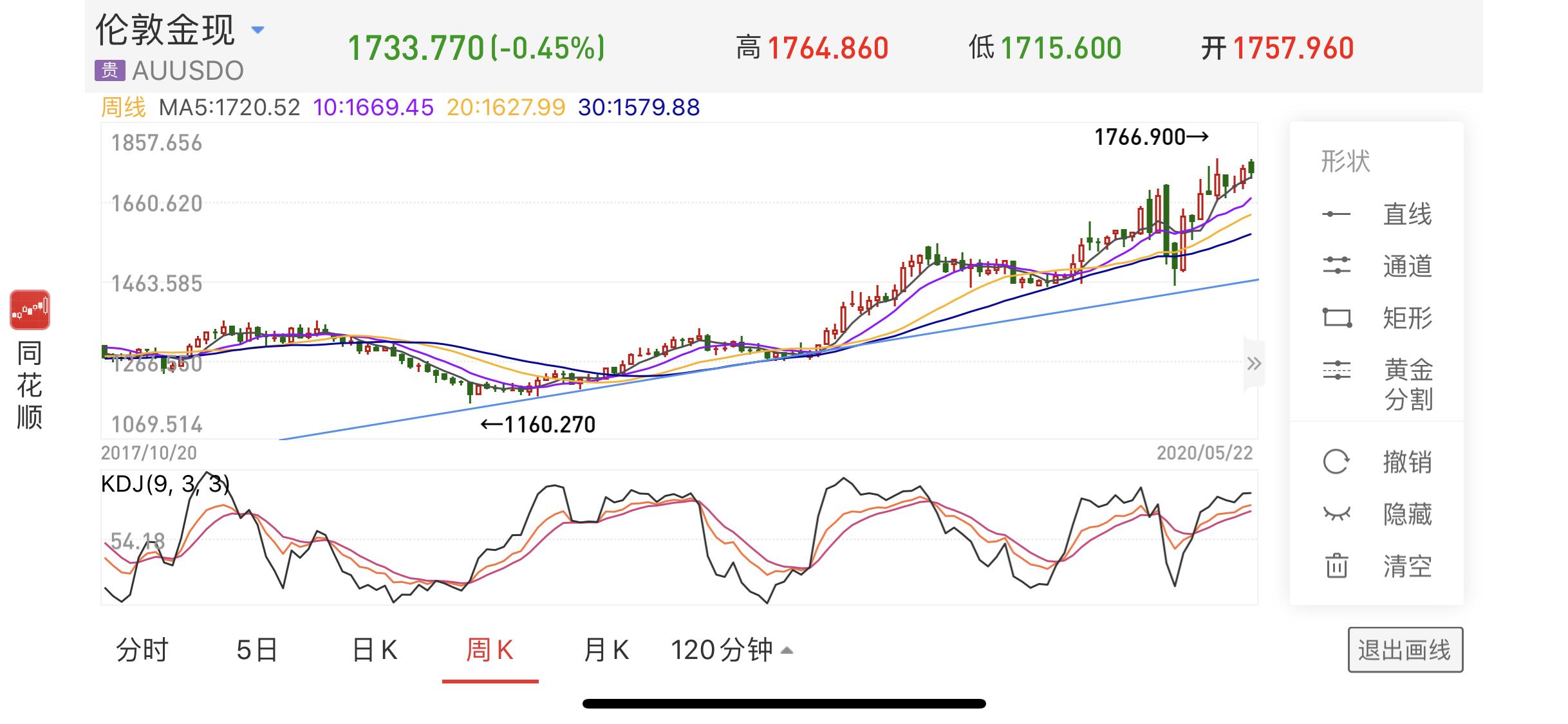Click the purple MA 10:1669.45 value
This screenshot has height=724, width=1568.
point(373,107)
